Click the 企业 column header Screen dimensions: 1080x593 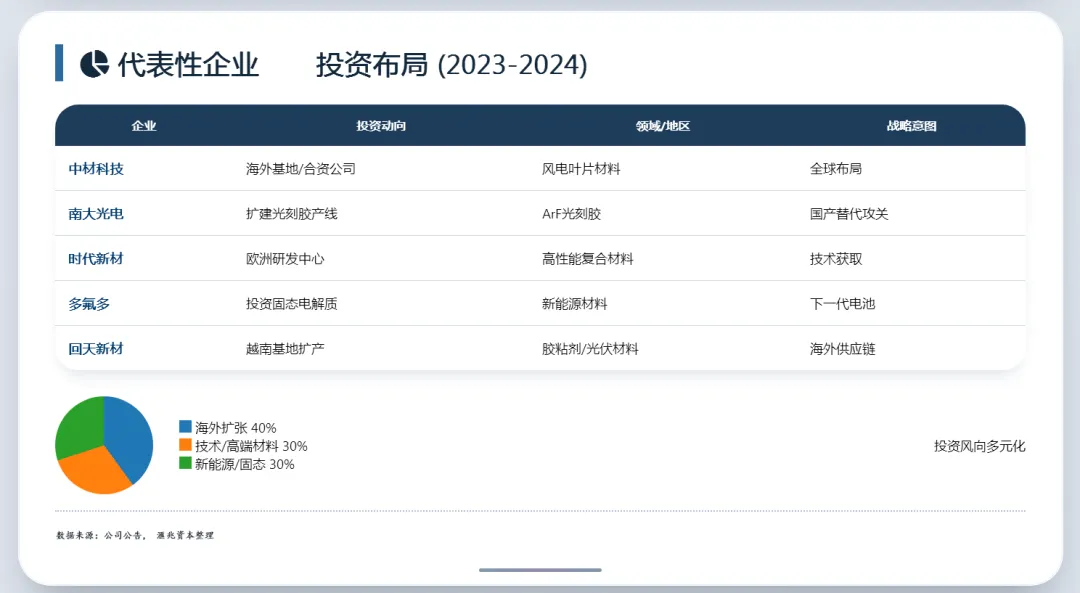click(144, 125)
